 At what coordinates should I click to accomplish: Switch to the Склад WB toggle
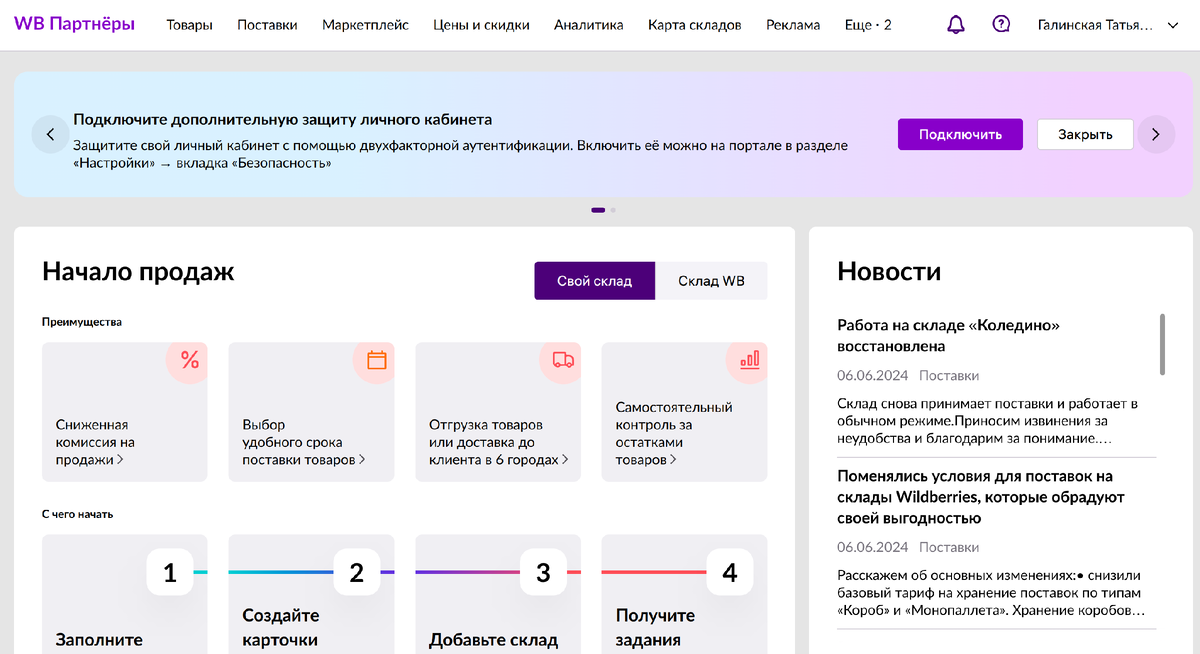point(711,281)
